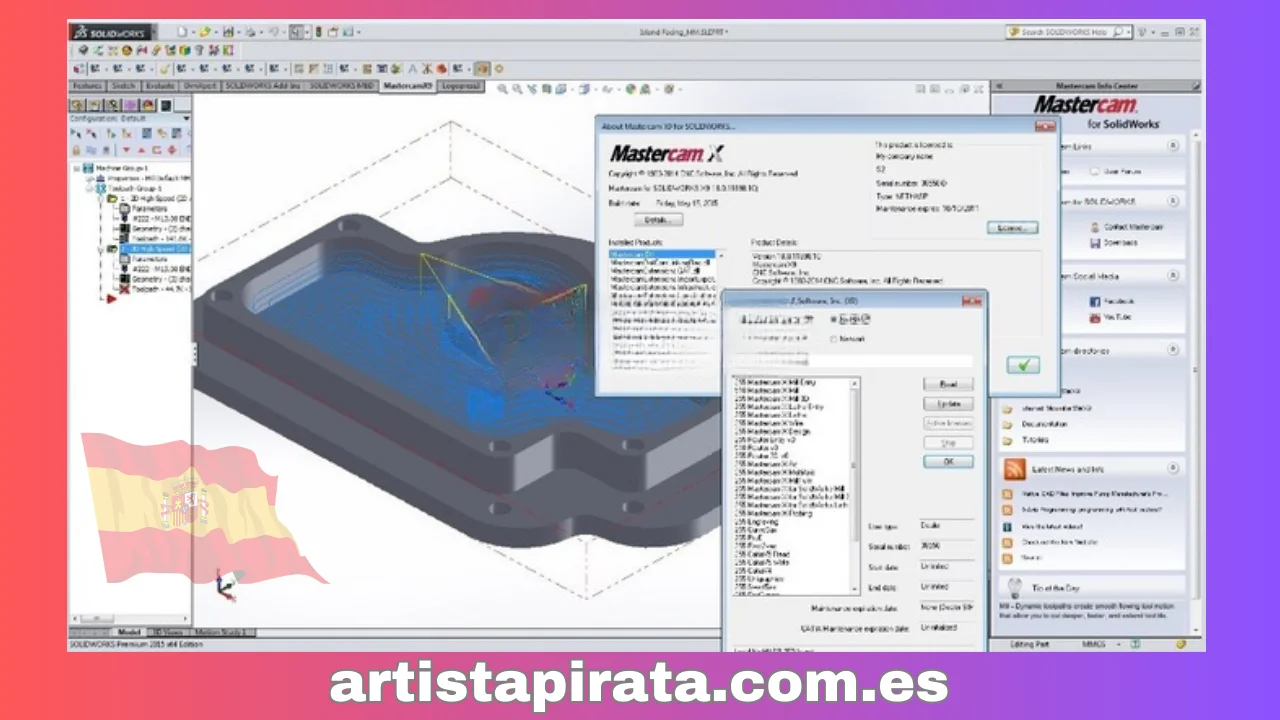Select Mastercam X Mill Entry in license list
This screenshot has width=1280, height=720.
pyautogui.click(x=775, y=382)
